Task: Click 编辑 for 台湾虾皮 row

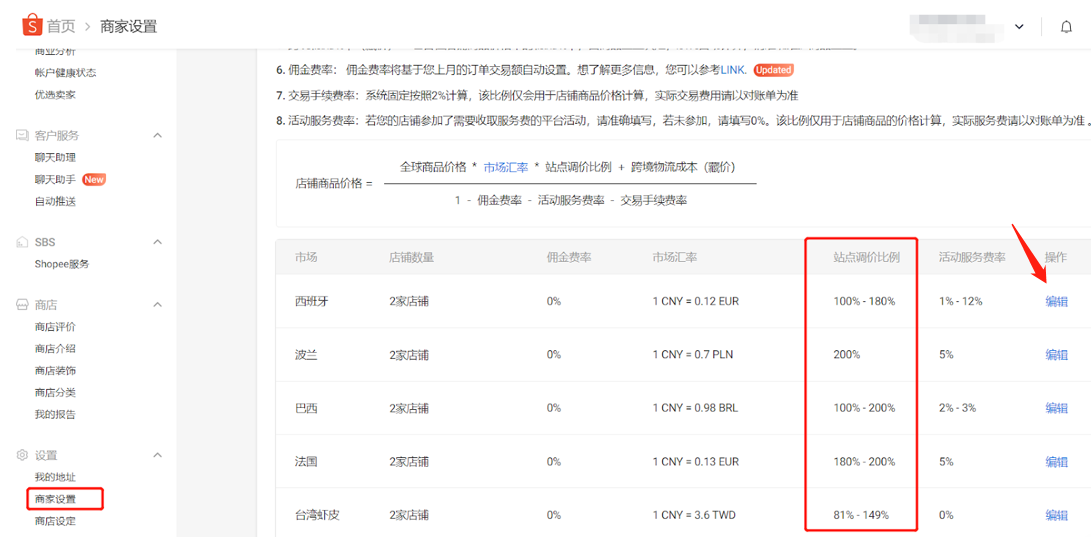Action: click(1056, 515)
